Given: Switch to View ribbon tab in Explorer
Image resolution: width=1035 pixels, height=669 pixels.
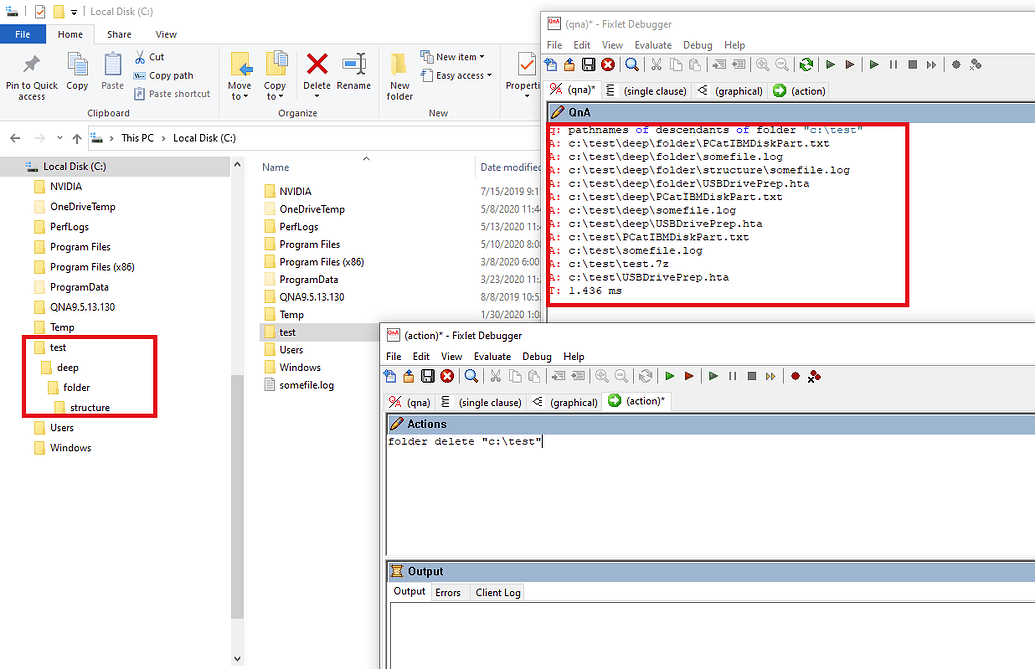Looking at the screenshot, I should point(166,34).
